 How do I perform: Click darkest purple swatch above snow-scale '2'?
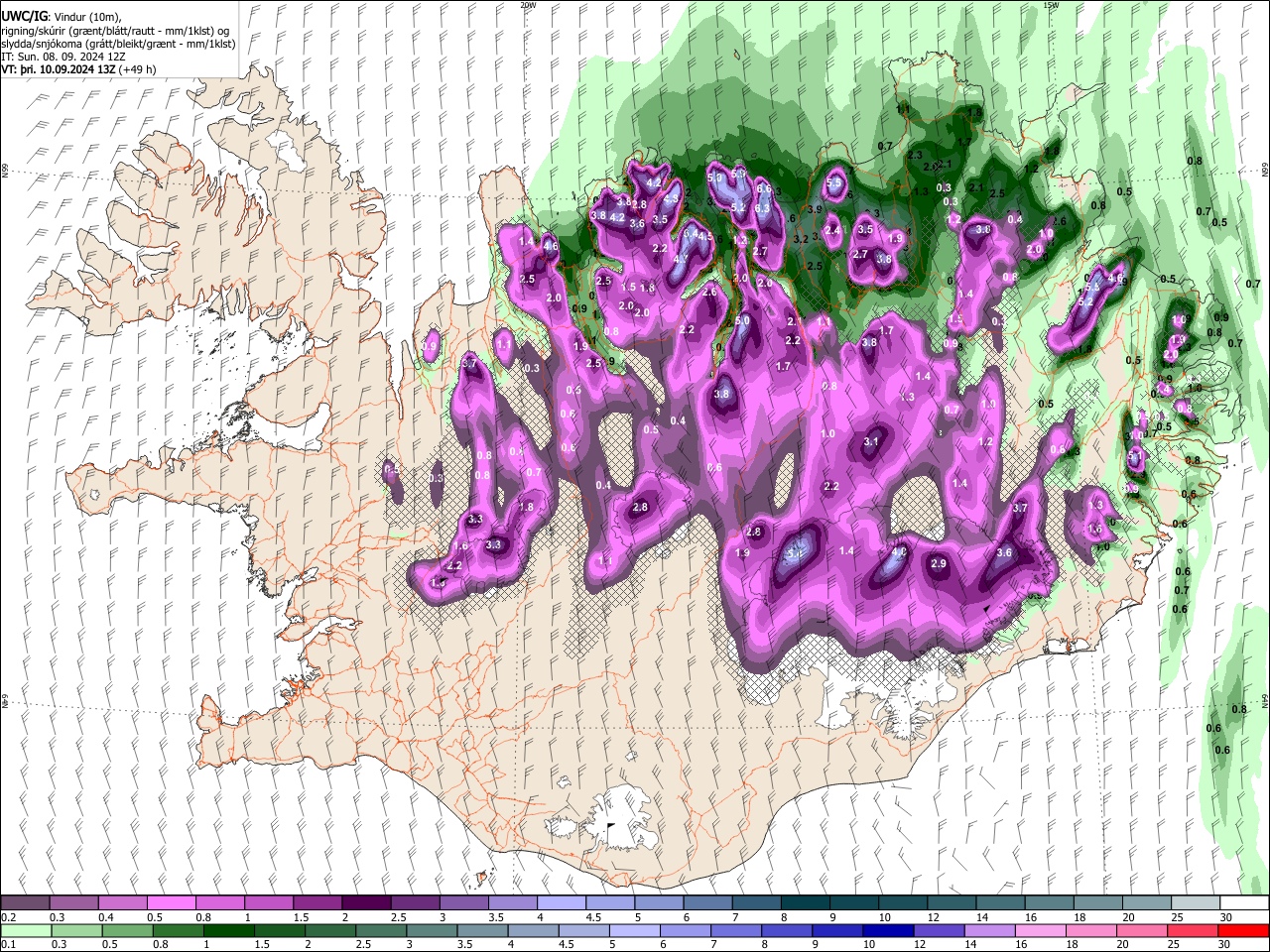pyautogui.click(x=365, y=903)
